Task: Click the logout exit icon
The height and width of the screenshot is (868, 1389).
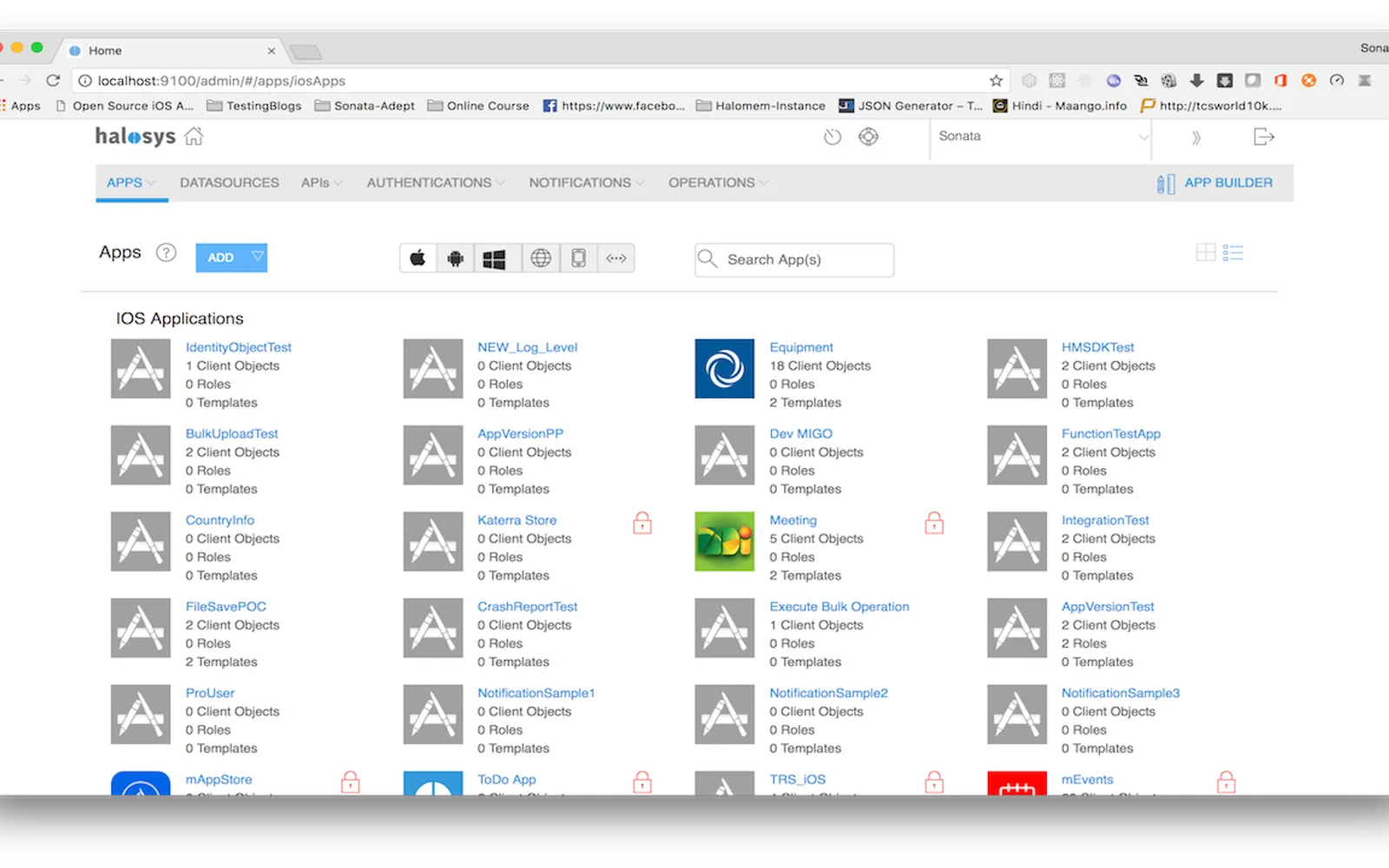Action: point(1264,136)
